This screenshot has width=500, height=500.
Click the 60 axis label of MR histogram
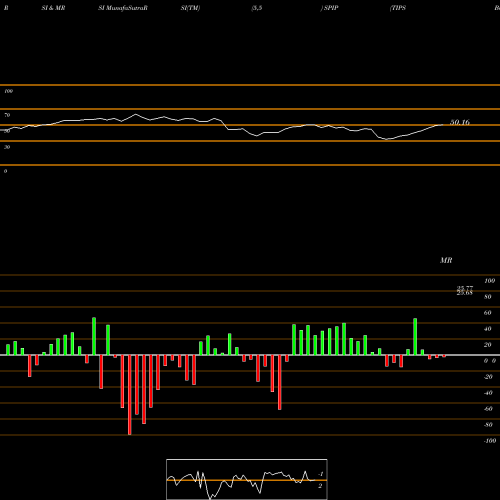coord(487,313)
